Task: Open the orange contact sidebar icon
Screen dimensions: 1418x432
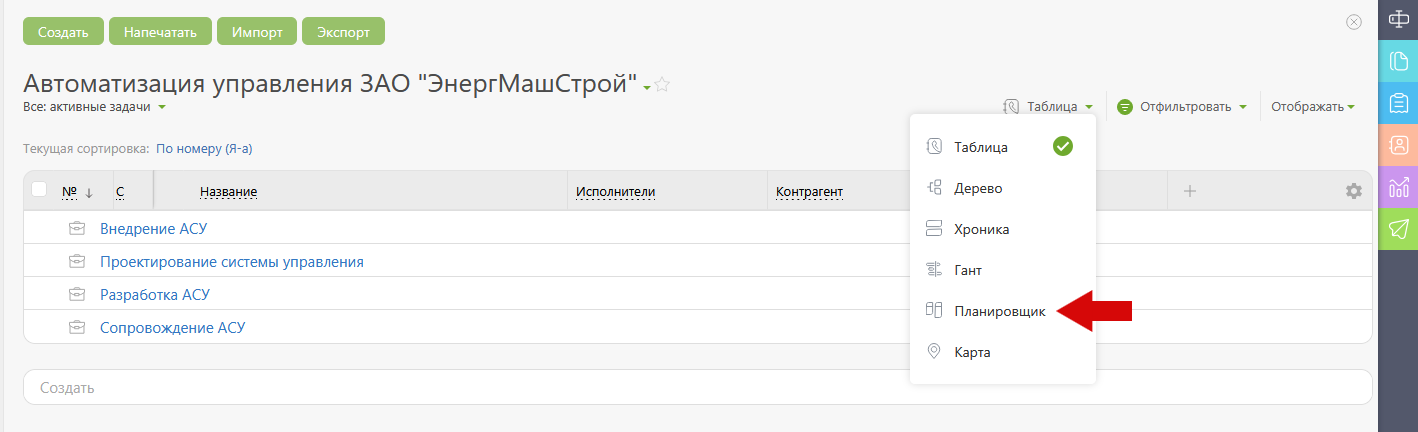Action: (1398, 145)
